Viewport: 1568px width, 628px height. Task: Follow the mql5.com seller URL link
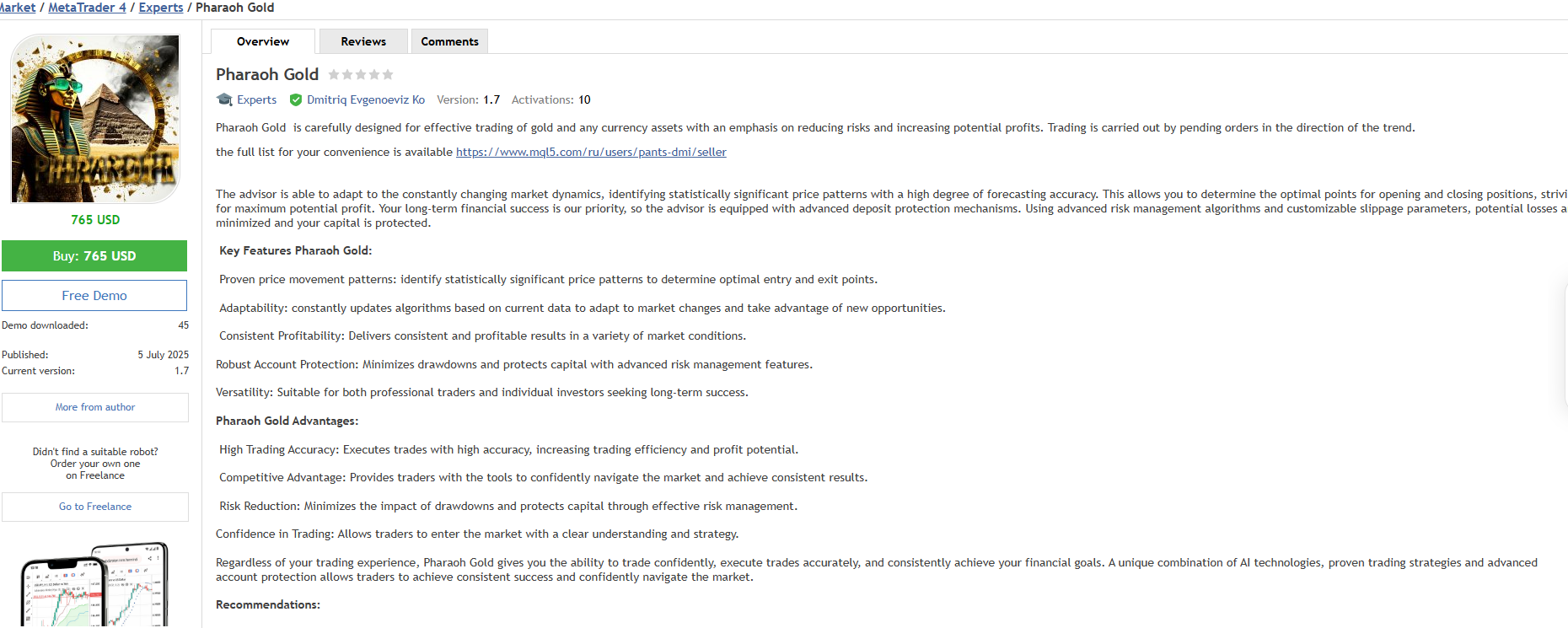click(x=591, y=153)
